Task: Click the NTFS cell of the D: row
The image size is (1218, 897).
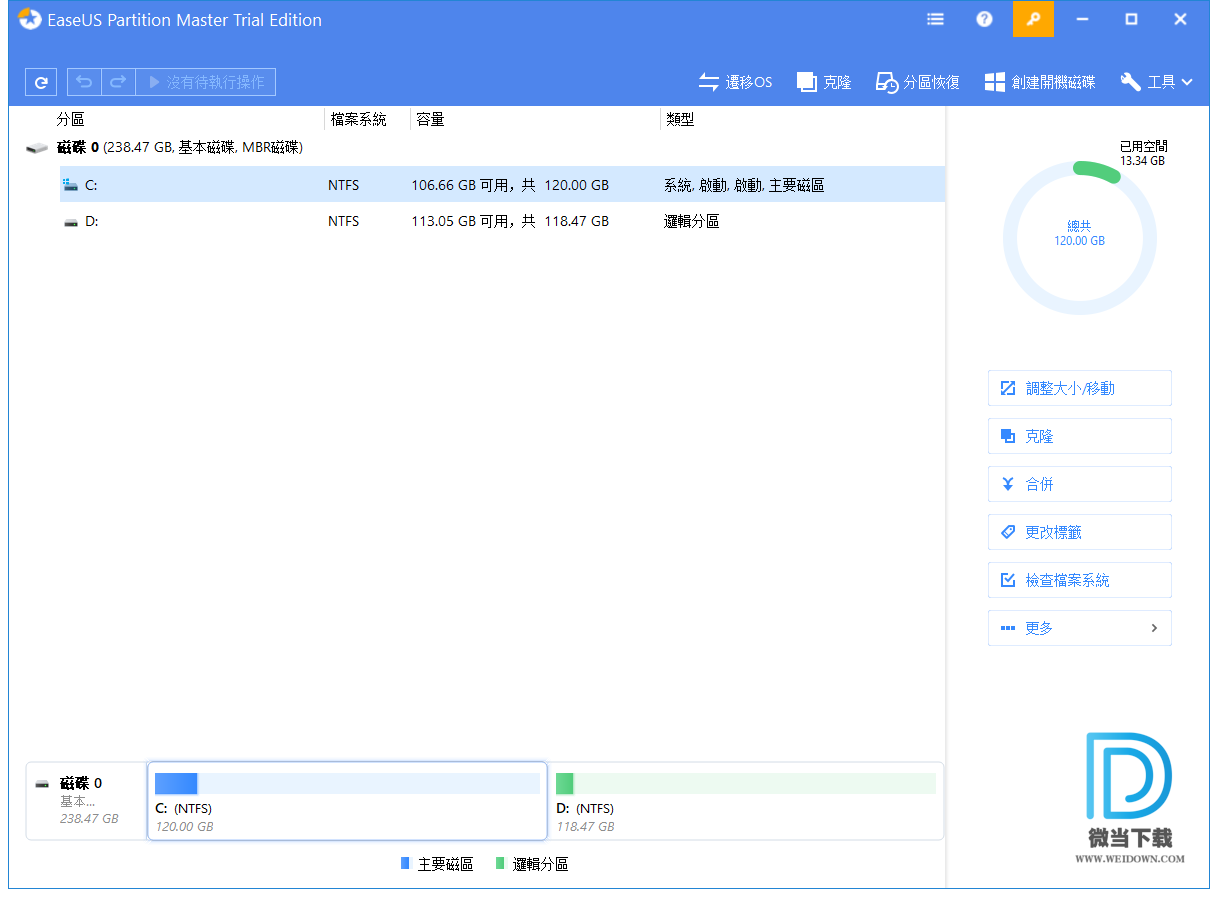Action: pyautogui.click(x=343, y=221)
